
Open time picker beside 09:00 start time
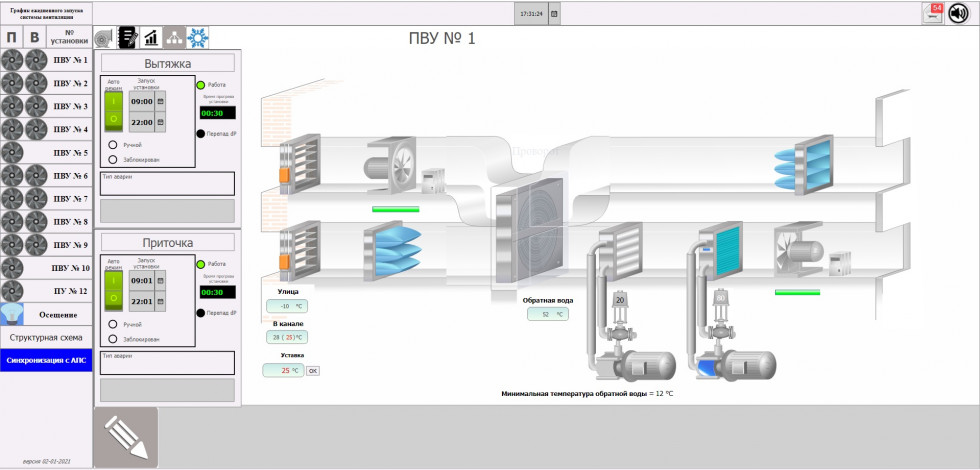[160, 101]
